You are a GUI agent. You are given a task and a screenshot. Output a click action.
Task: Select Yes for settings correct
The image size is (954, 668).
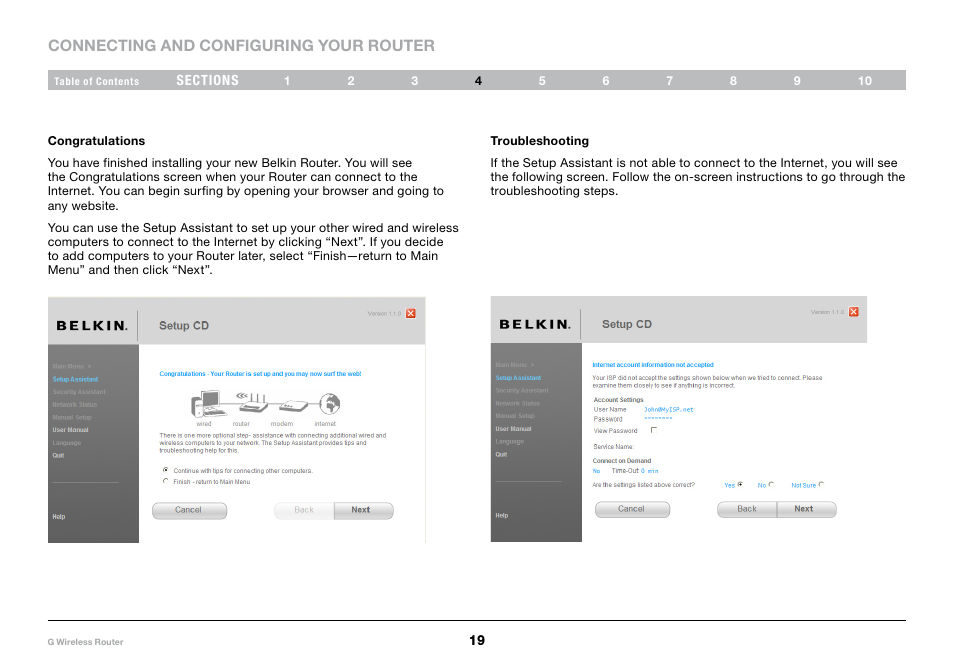point(740,485)
